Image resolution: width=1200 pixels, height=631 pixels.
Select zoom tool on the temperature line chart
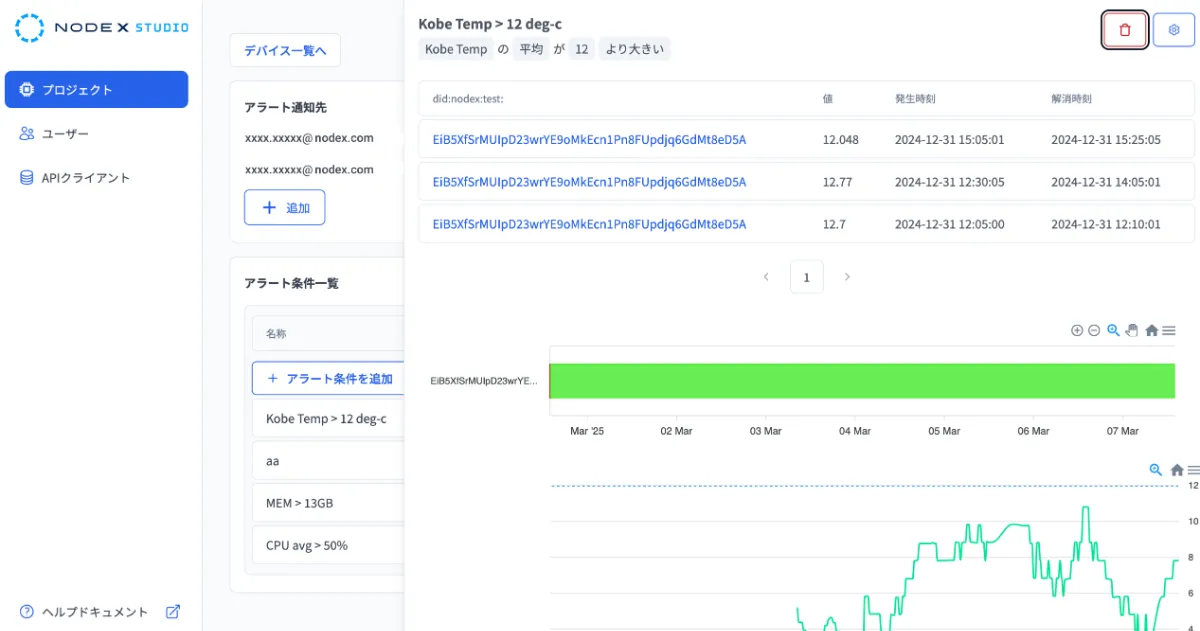1156,470
